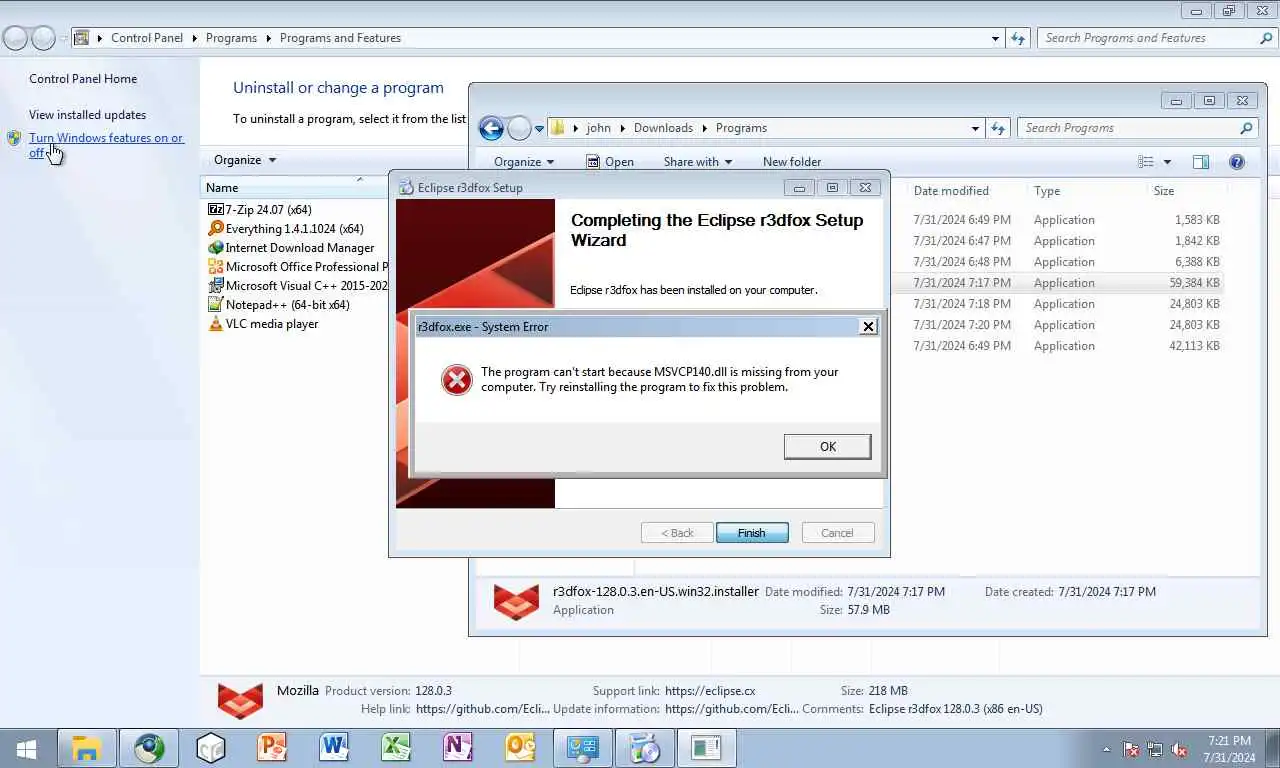Select the 7-Zip 24.07 (x64) icon
This screenshot has width=1280, height=768.
point(216,210)
